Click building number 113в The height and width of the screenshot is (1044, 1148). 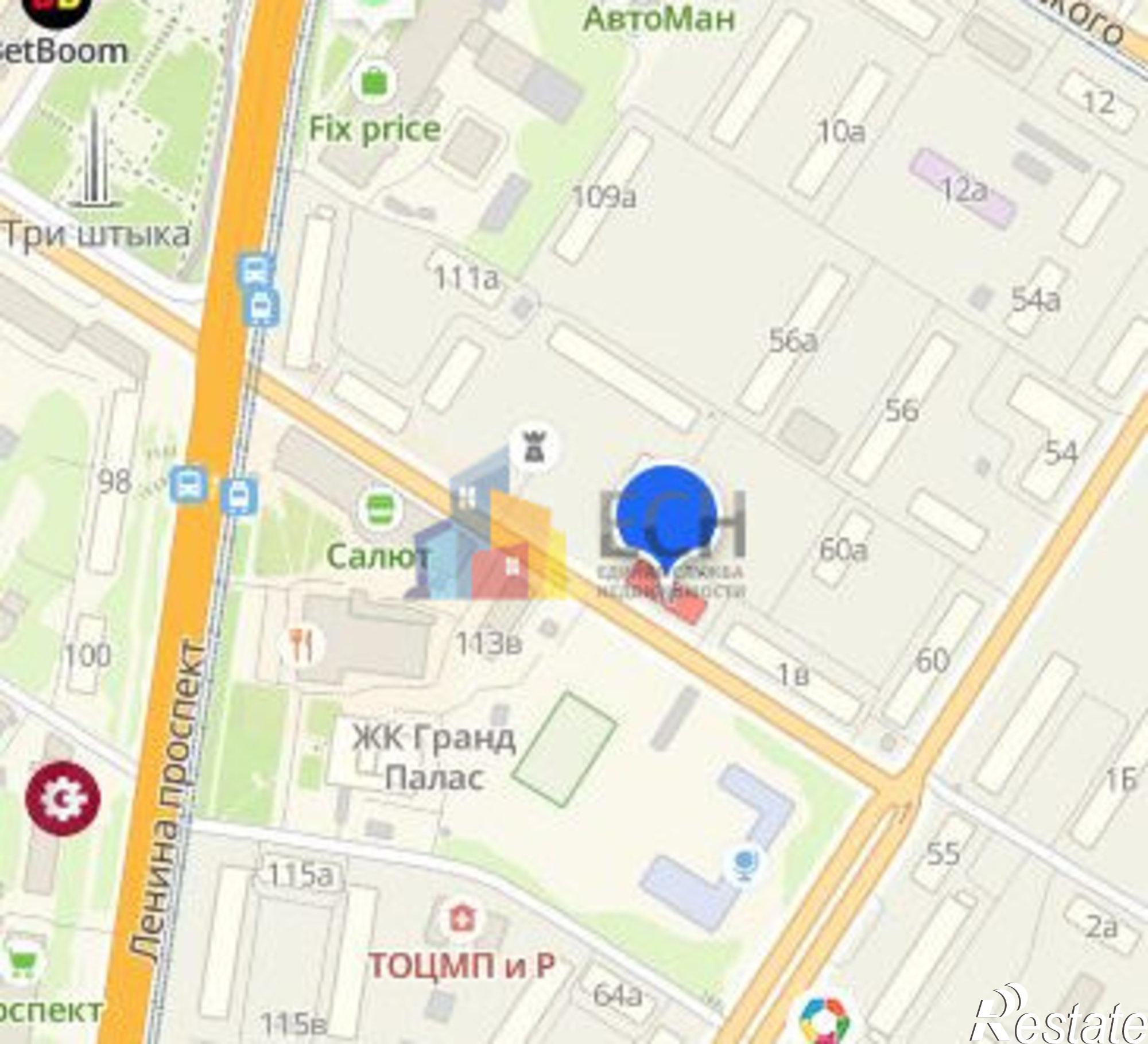coord(488,644)
